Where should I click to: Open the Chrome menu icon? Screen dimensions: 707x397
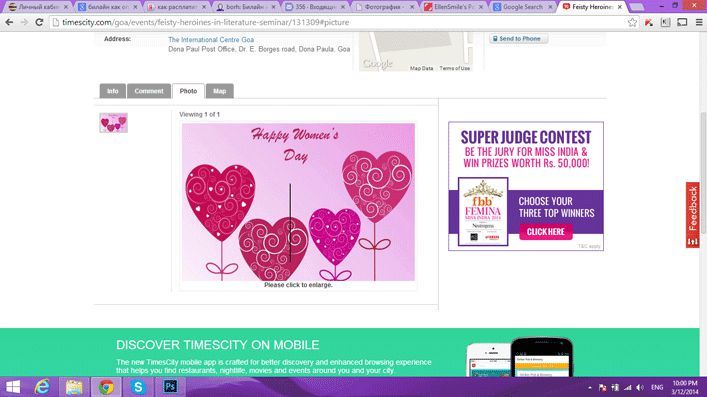tap(699, 22)
